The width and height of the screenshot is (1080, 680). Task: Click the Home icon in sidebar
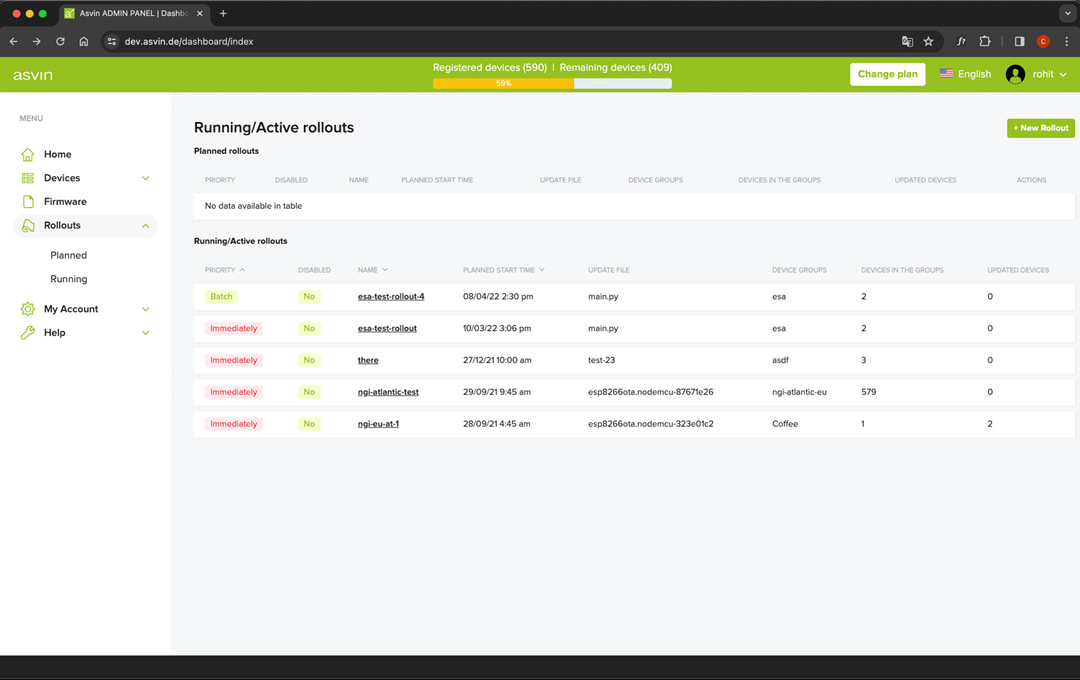tap(28, 155)
